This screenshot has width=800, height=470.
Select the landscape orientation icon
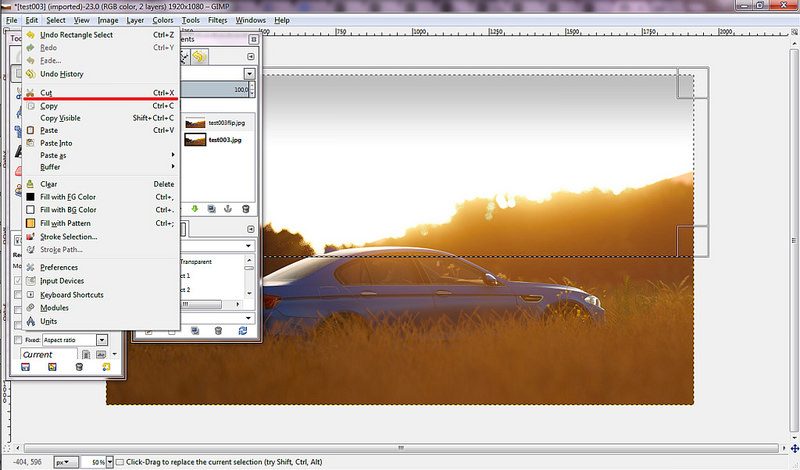point(101,354)
